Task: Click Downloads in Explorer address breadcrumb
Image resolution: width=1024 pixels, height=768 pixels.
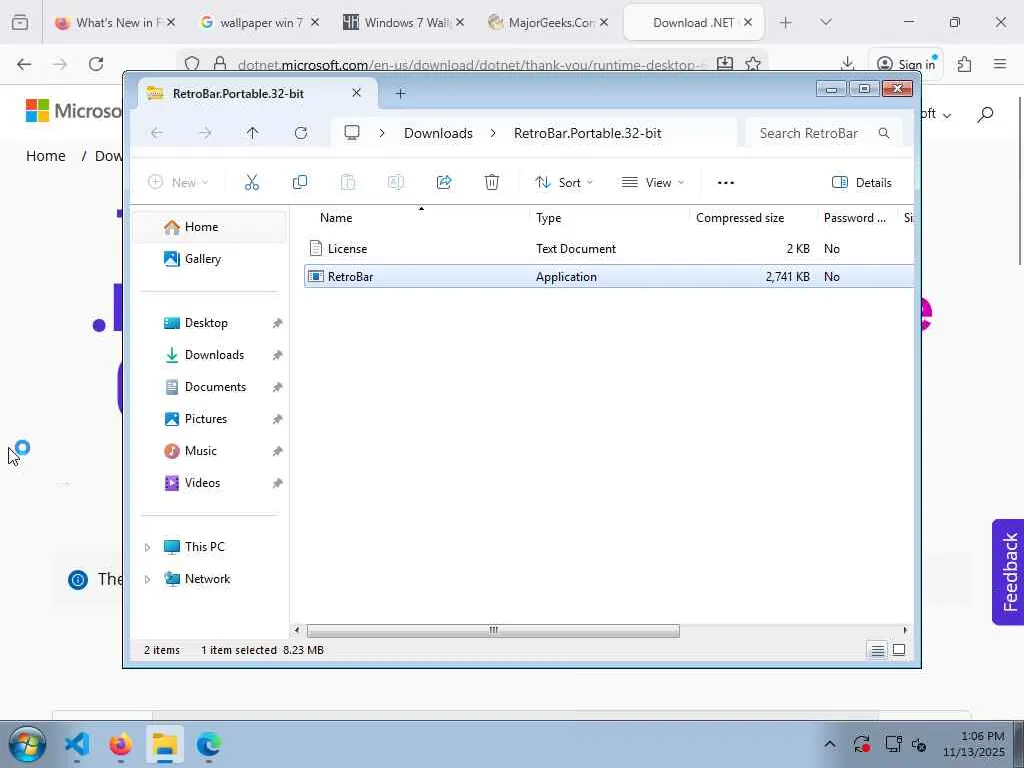Action: tap(438, 133)
